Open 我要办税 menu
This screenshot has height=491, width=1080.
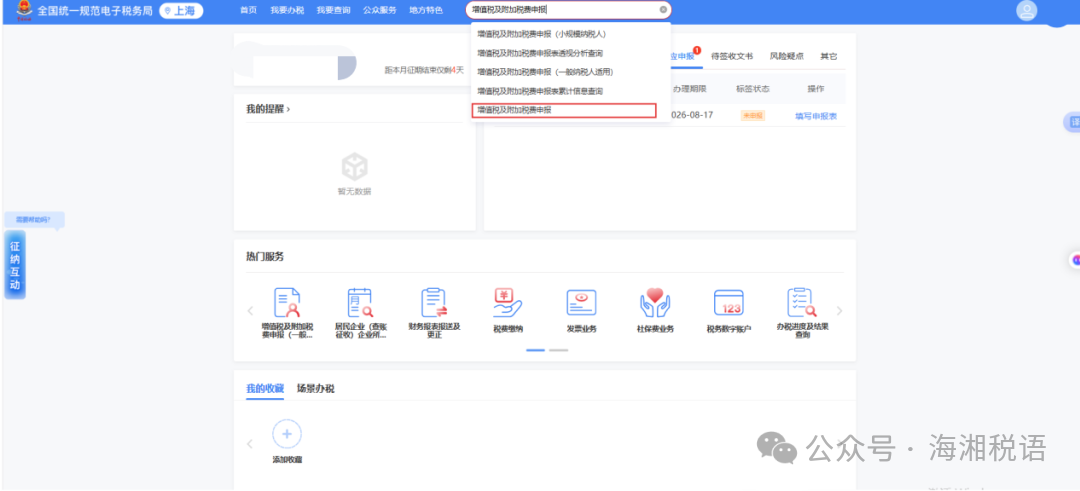pyautogui.click(x=287, y=10)
